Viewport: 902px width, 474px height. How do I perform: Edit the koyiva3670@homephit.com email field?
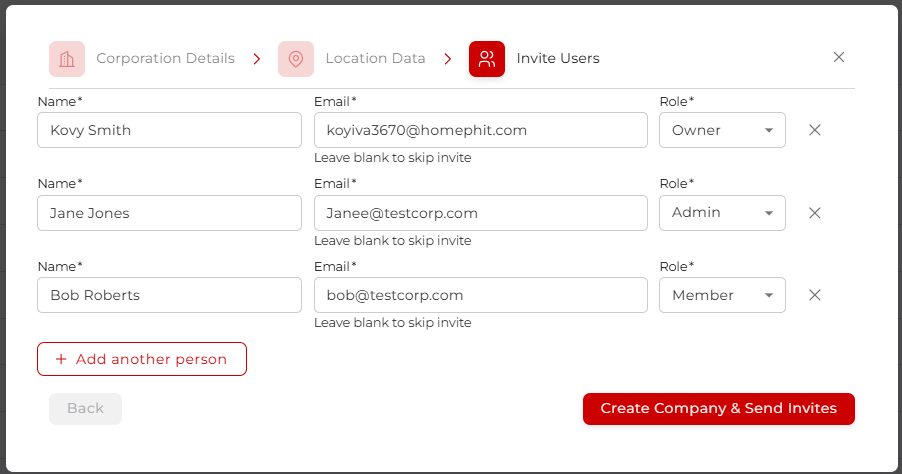[480, 130]
